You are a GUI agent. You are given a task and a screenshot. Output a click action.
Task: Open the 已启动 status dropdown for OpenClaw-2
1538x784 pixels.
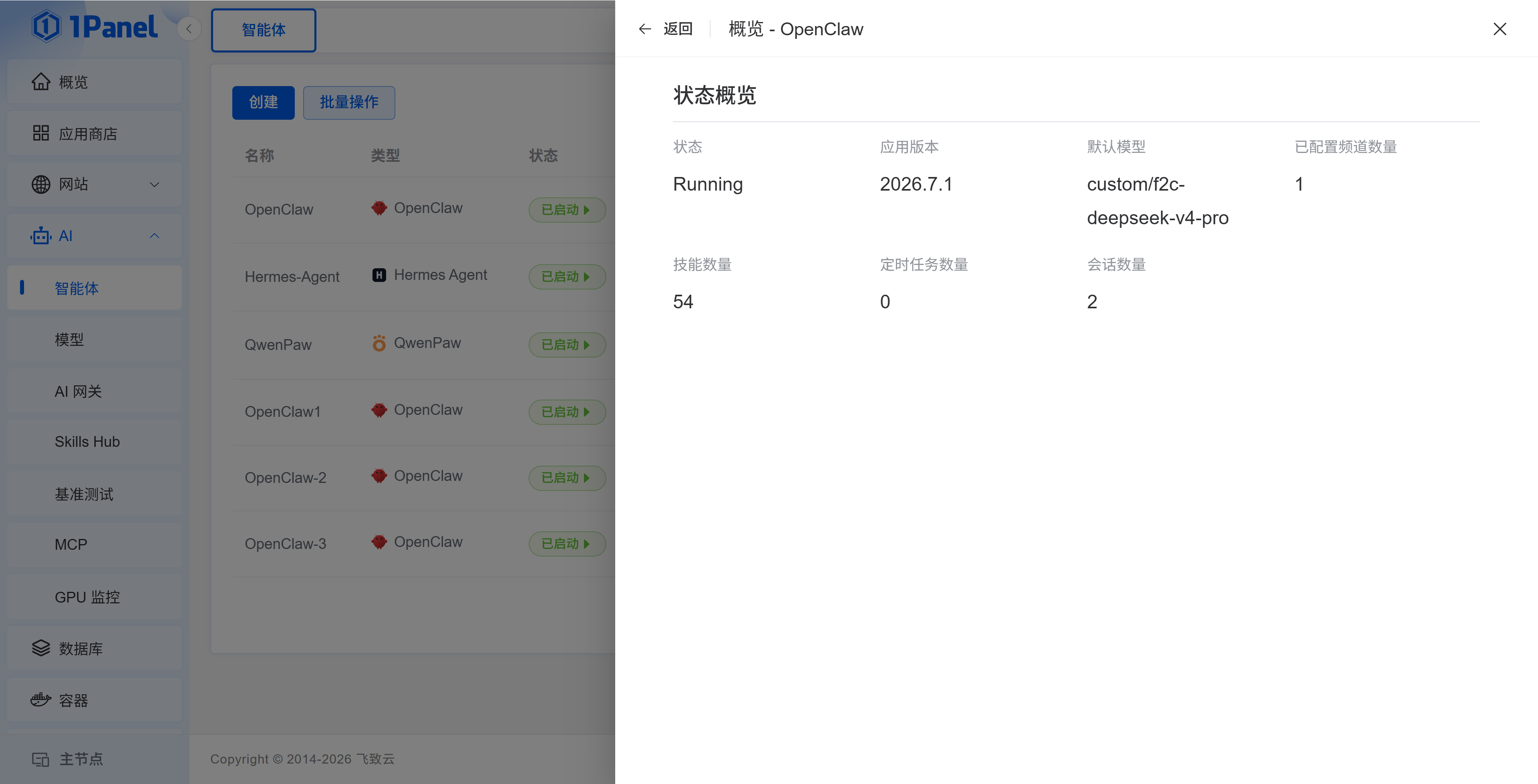coord(567,478)
